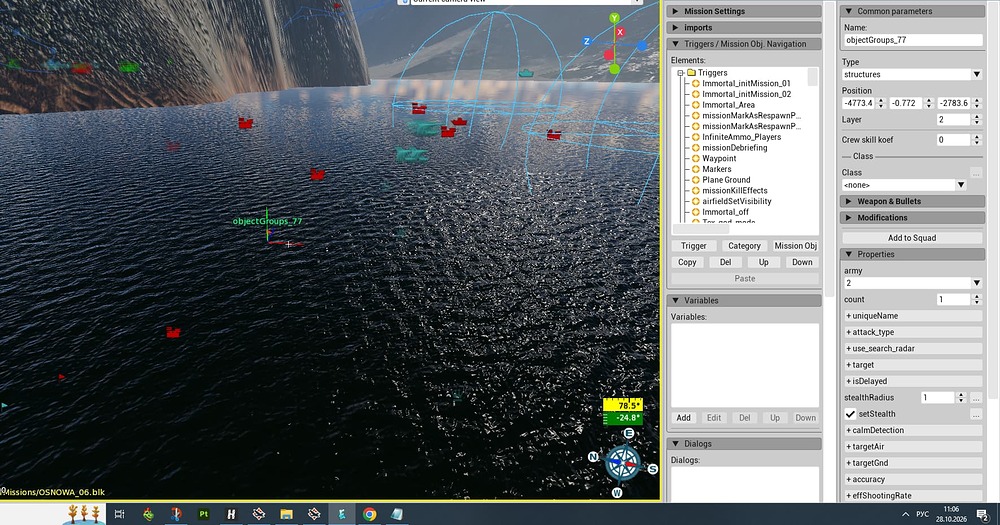Click the Plane Ground trigger icon
The image size is (1000, 525).
[696, 180]
